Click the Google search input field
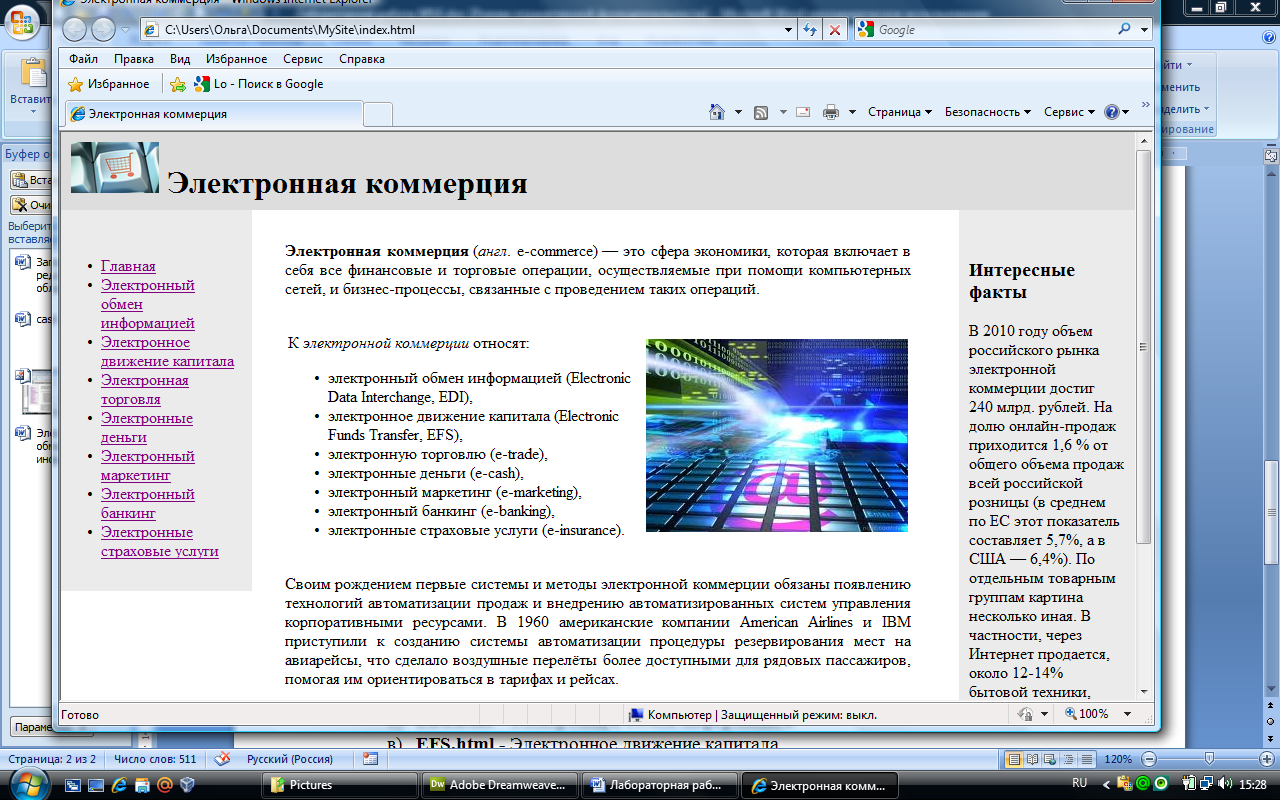1280x800 pixels. coord(996,30)
